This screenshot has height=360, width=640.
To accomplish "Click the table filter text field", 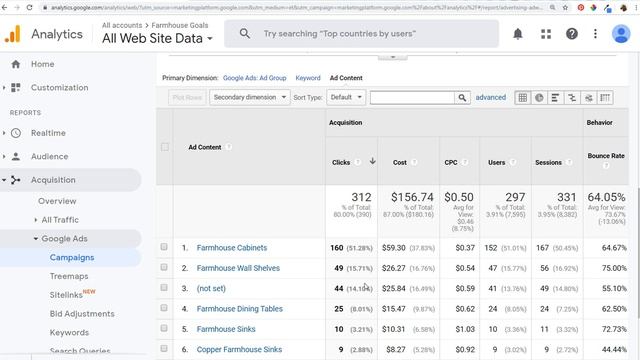I will tap(412, 98).
